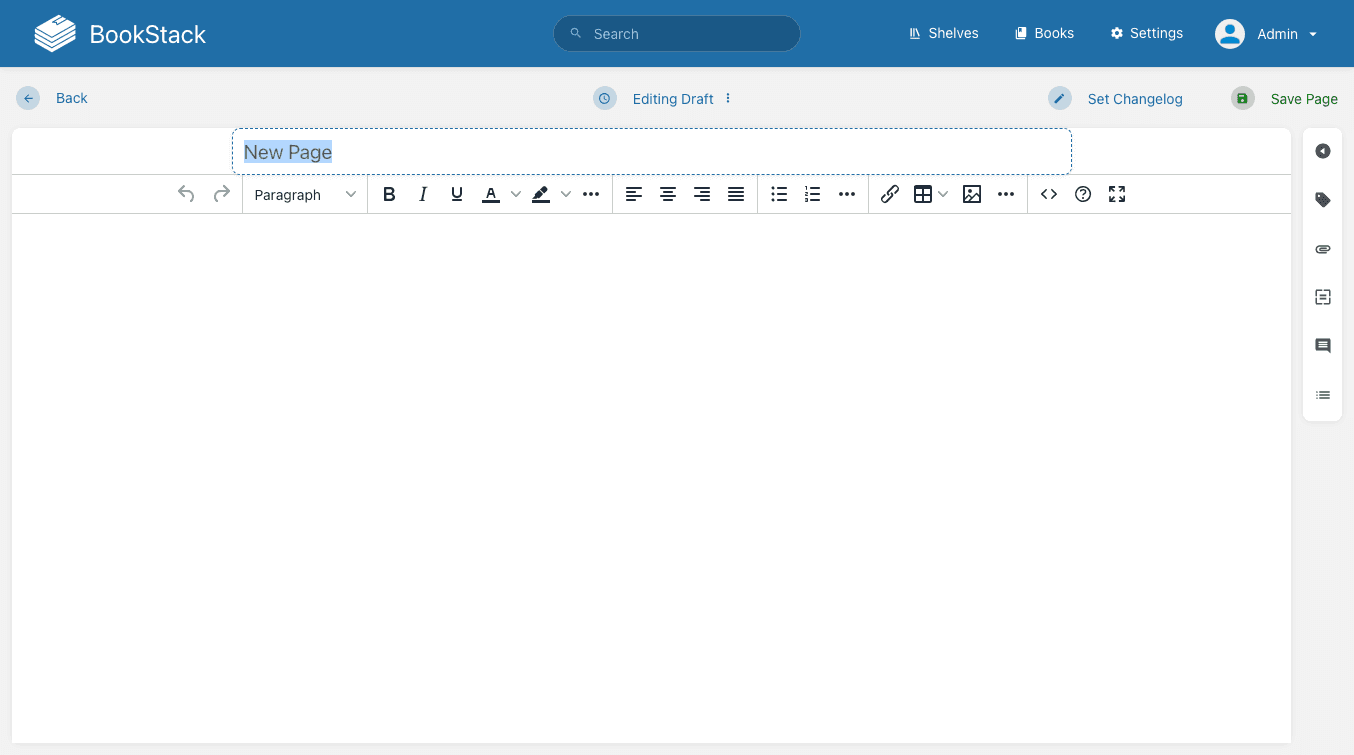Image resolution: width=1354 pixels, height=755 pixels.
Task: Justify the text
Action: click(x=736, y=194)
